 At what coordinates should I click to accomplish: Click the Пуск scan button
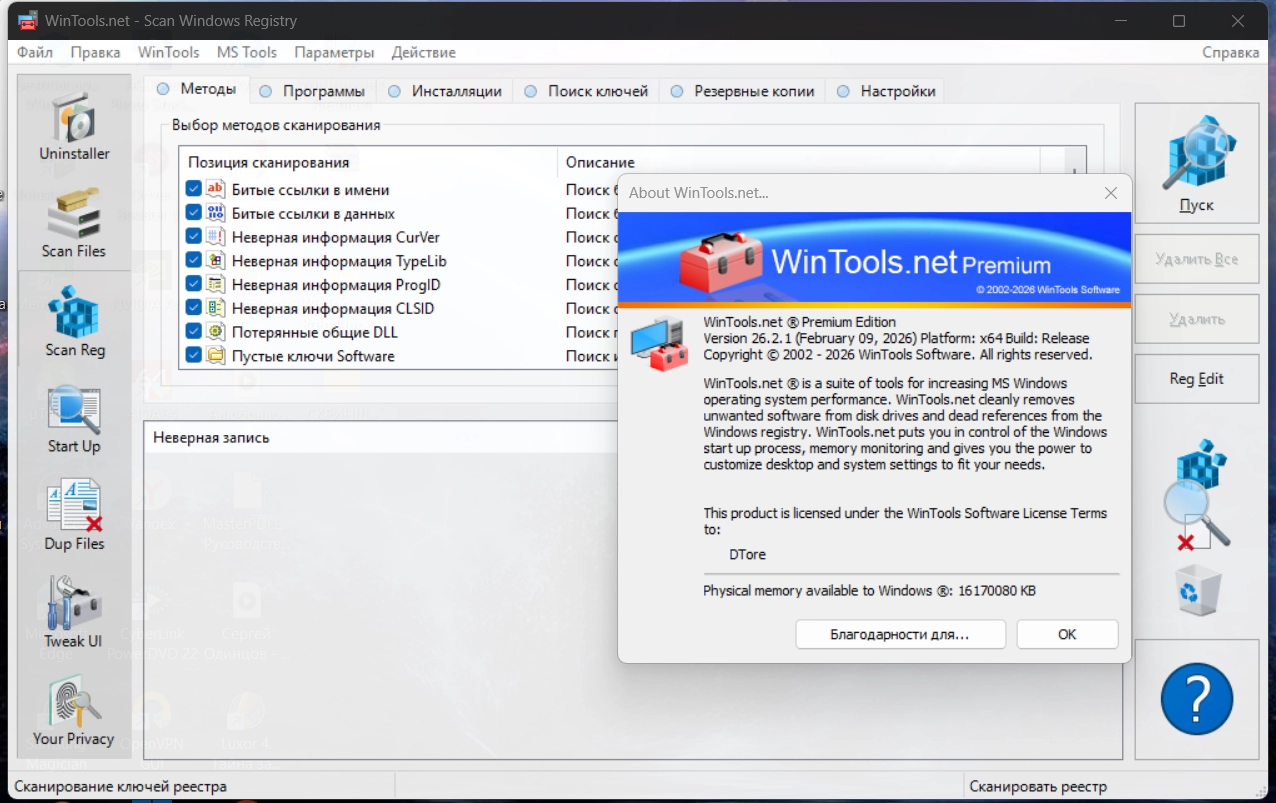click(1197, 163)
